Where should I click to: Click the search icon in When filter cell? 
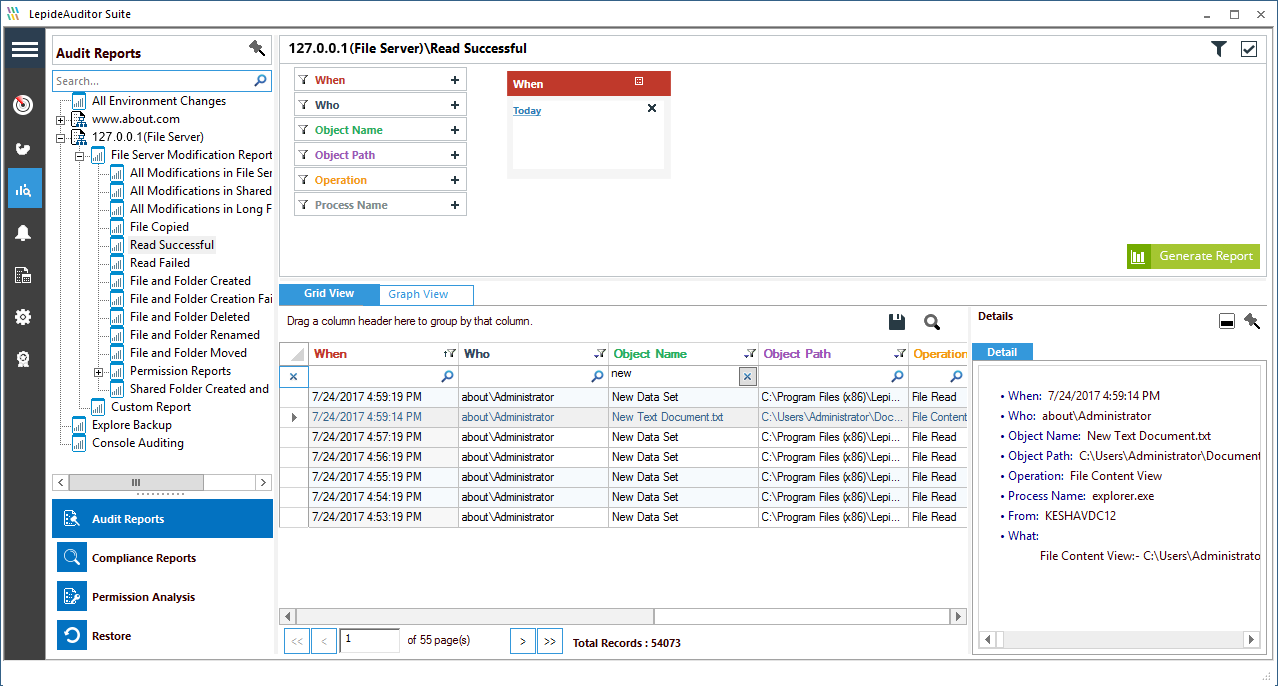pyautogui.click(x=447, y=376)
